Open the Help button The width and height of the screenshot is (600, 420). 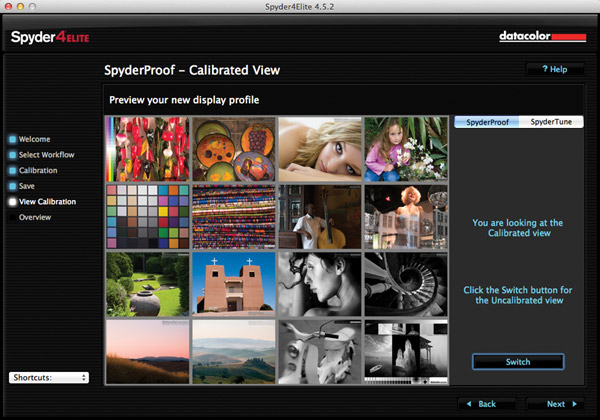point(555,69)
